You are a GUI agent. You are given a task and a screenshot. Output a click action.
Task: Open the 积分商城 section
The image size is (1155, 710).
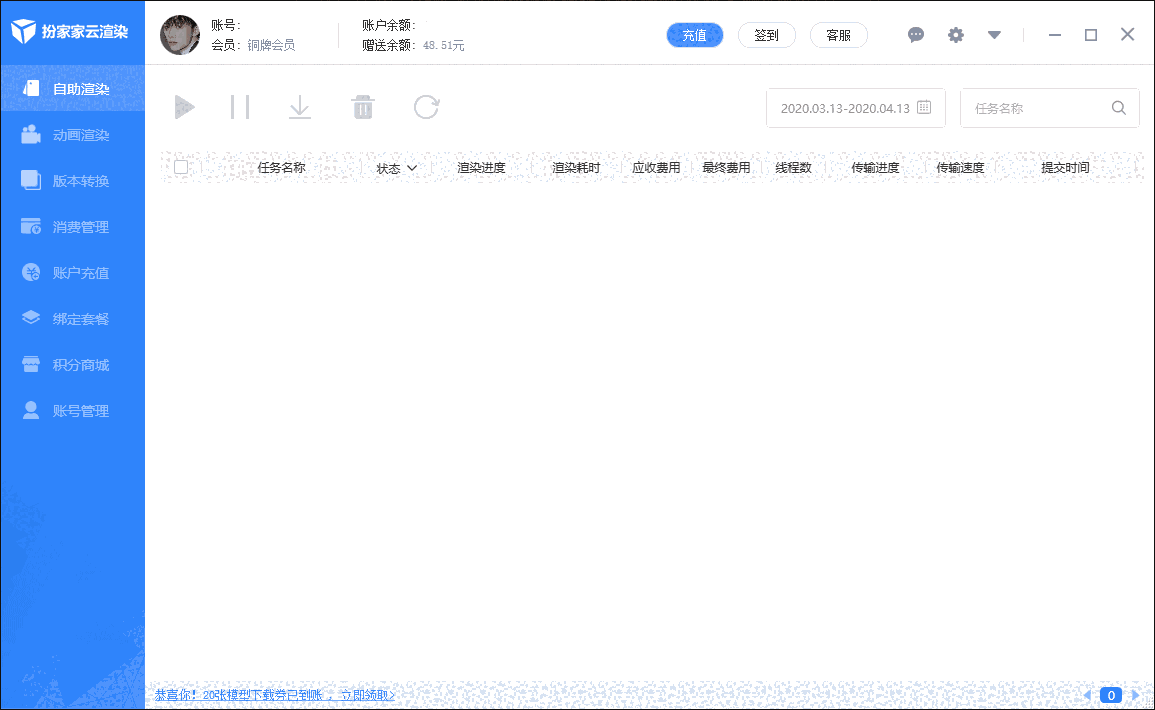(72, 364)
